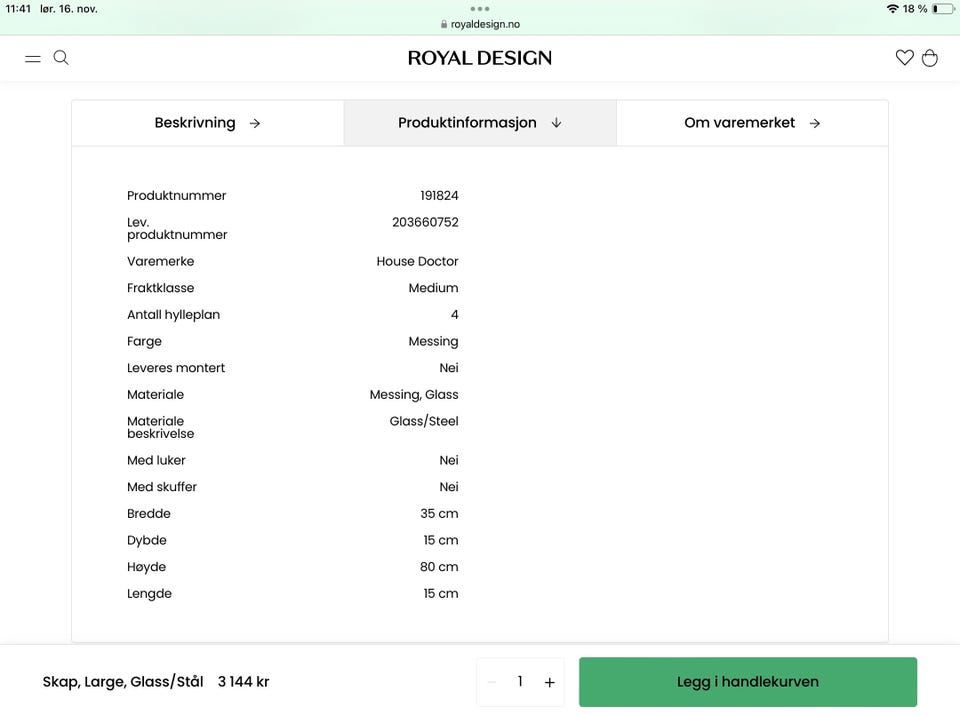Increase quantity with the plus button

pyautogui.click(x=550, y=682)
